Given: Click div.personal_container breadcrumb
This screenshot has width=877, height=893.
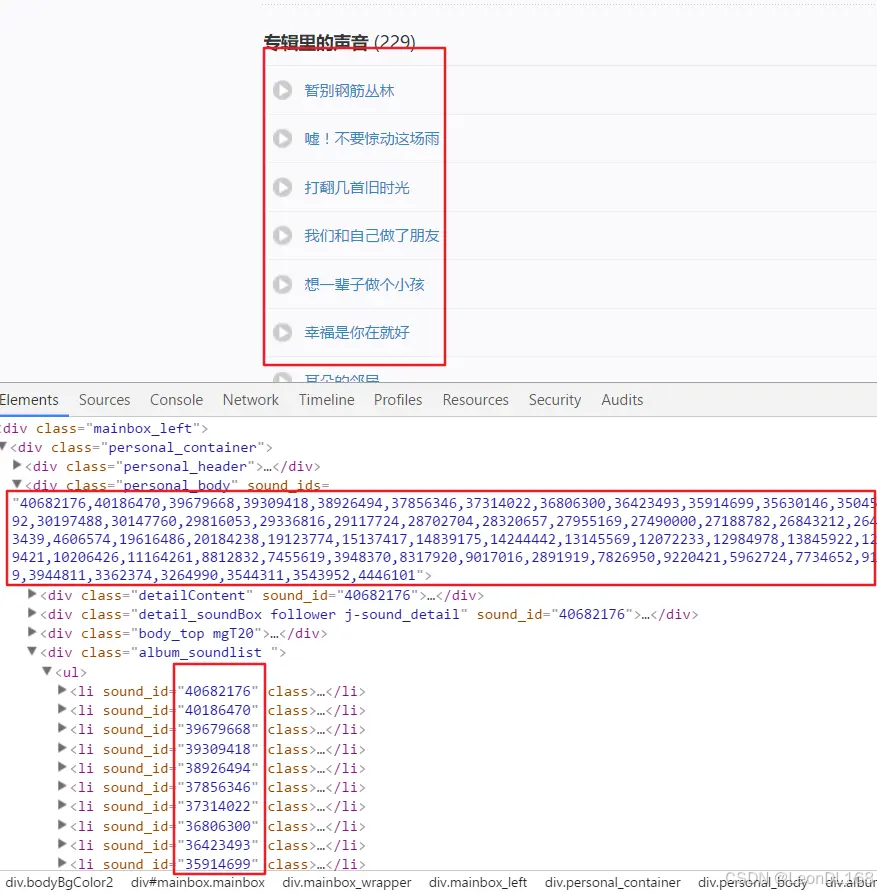Looking at the screenshot, I should pos(613,882).
